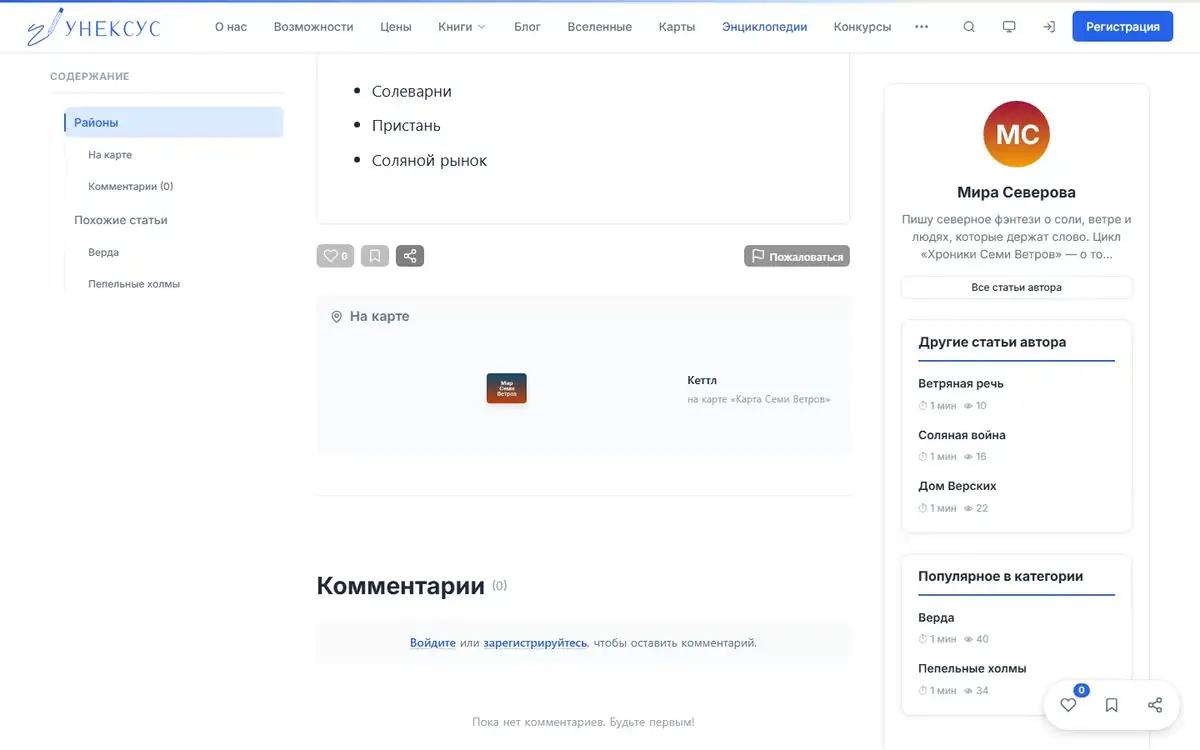Click the Другие статьи автора heading

(x=992, y=342)
